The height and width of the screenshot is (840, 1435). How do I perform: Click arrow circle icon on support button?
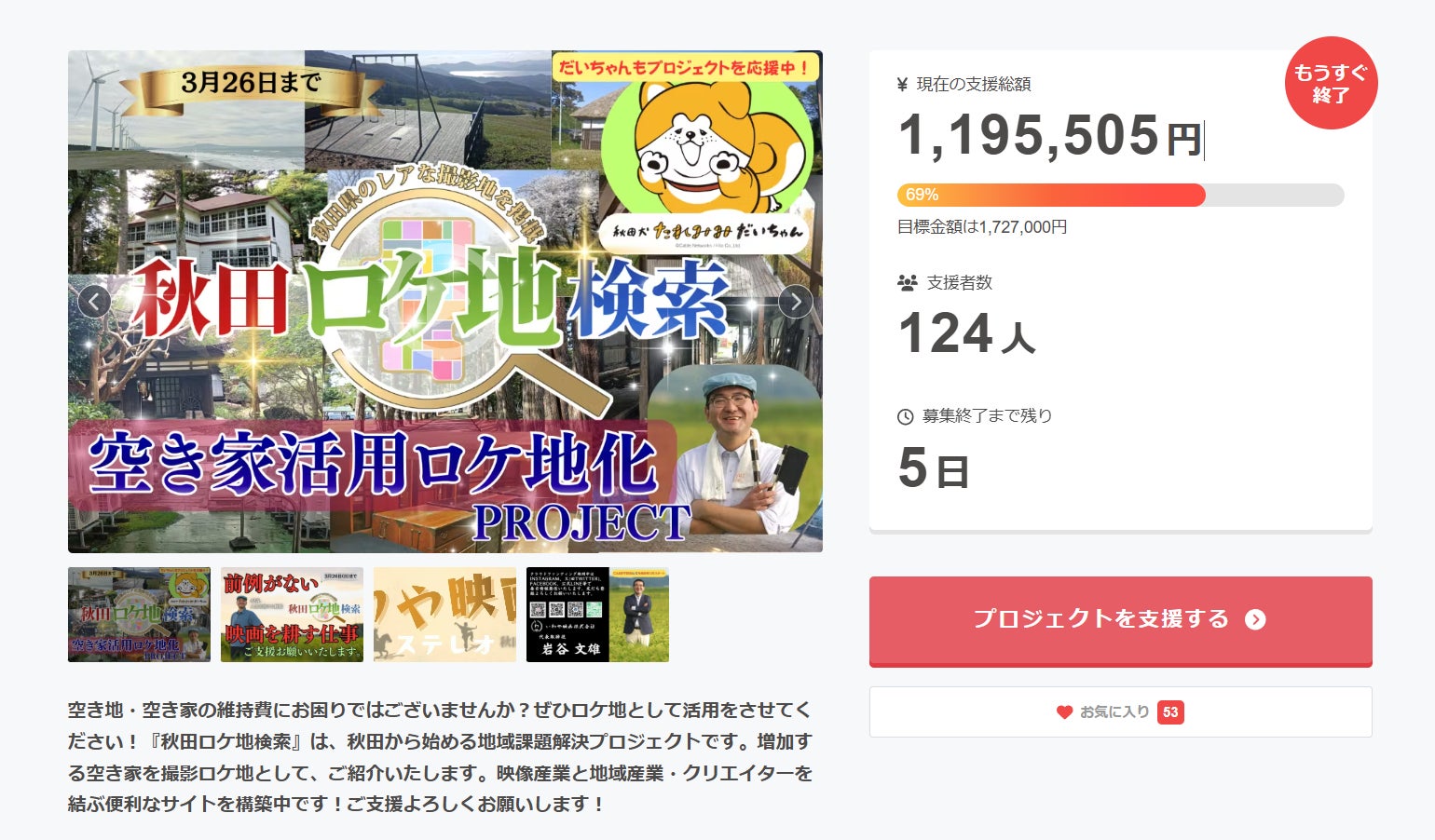1255,619
